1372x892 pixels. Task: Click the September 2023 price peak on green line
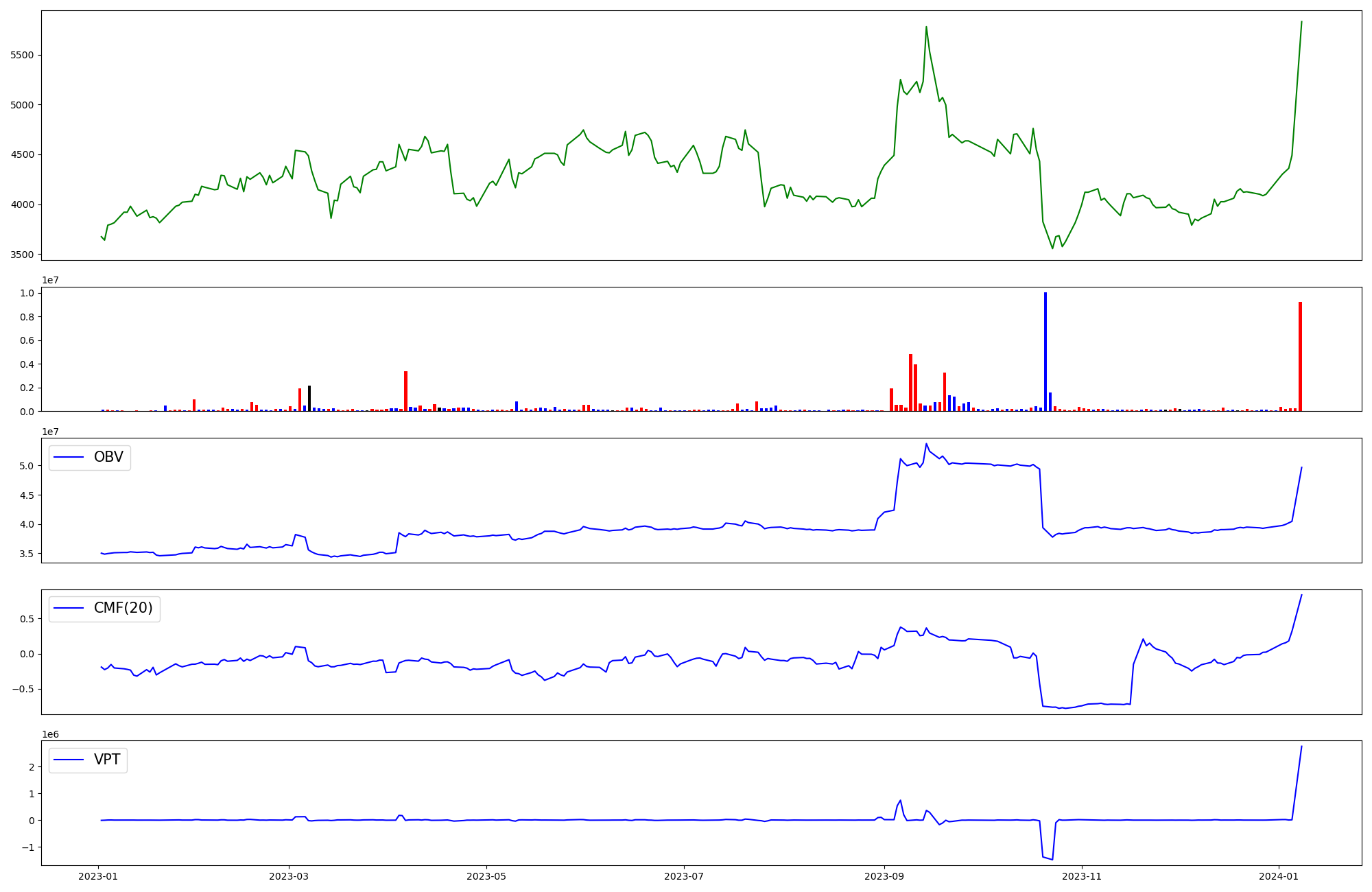[x=926, y=27]
